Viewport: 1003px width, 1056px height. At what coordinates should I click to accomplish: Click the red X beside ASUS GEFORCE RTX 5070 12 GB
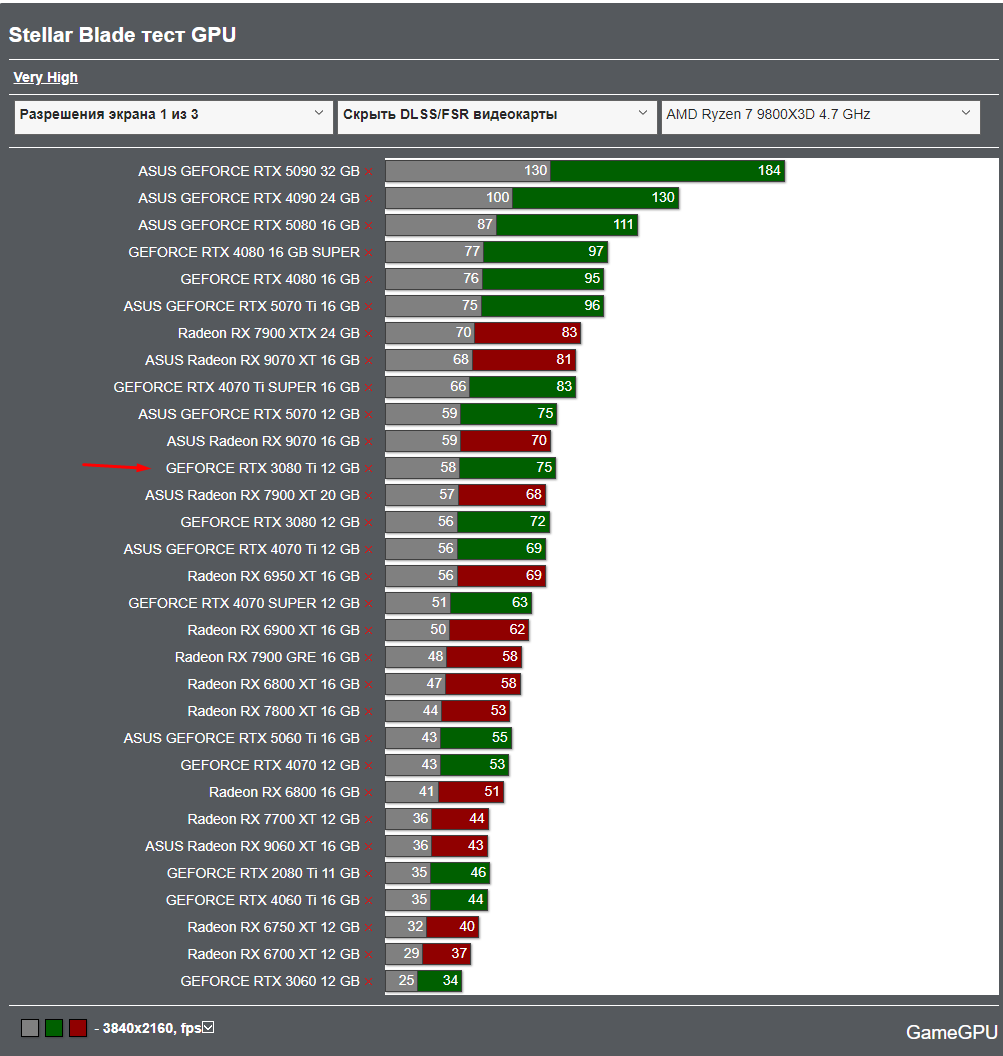click(369, 415)
